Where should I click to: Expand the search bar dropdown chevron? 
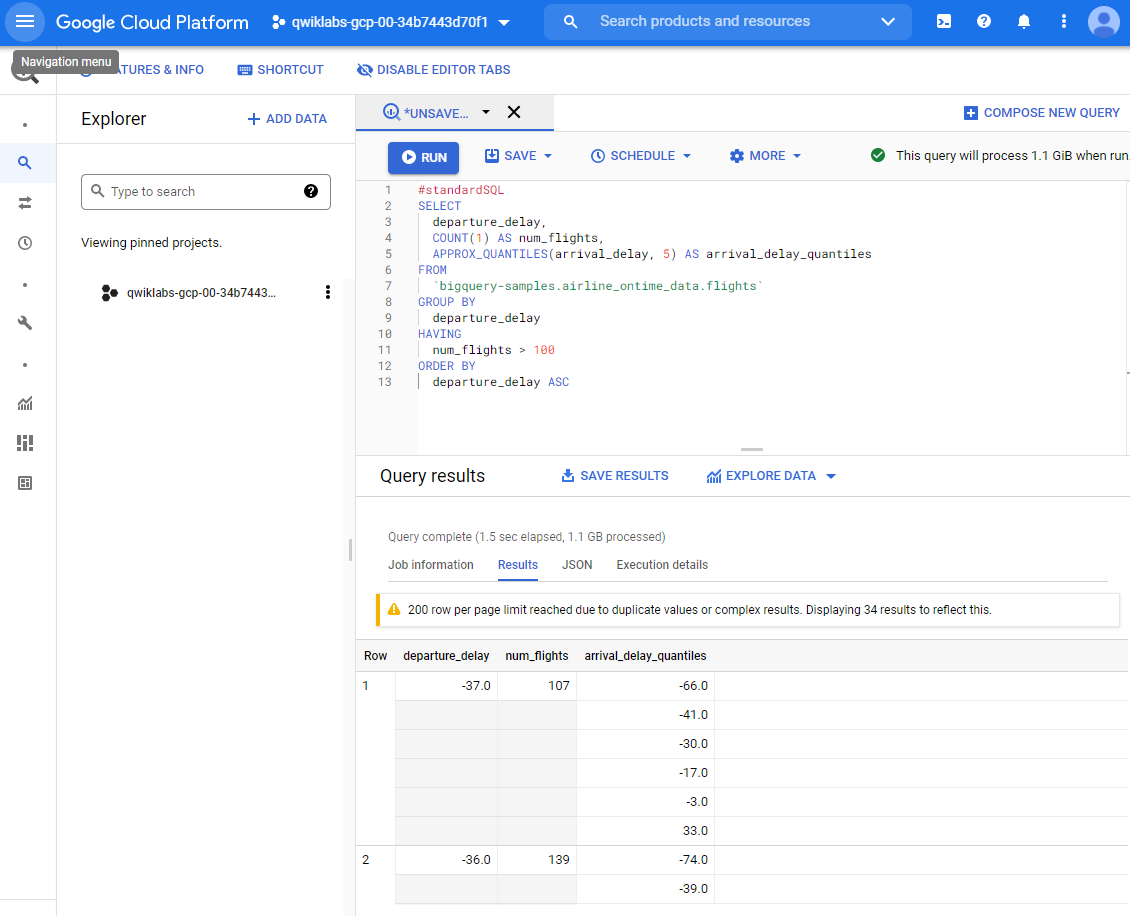[x=888, y=22]
